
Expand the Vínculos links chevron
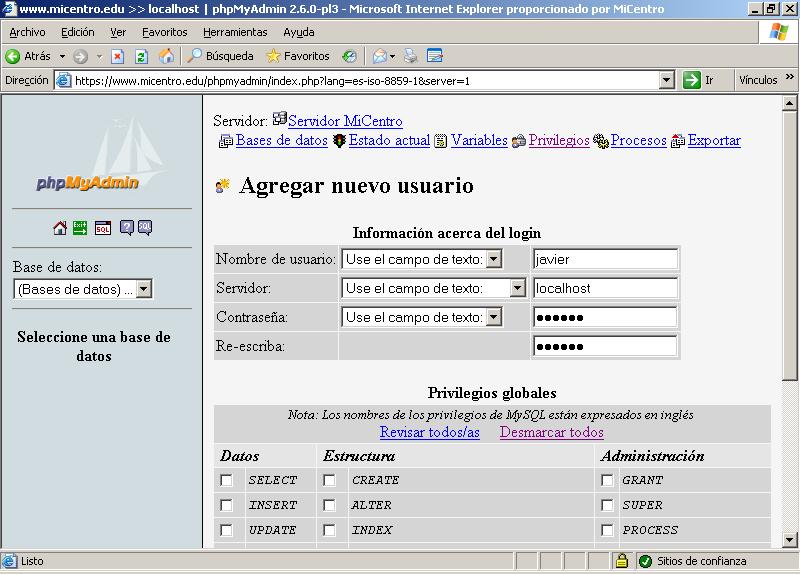(790, 77)
